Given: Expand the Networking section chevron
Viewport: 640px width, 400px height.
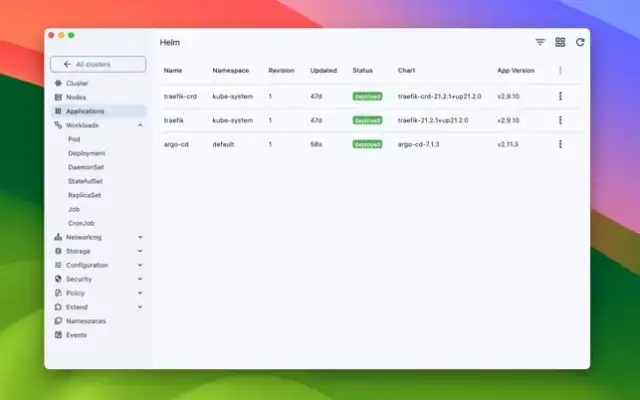Looking at the screenshot, I should click(140, 237).
